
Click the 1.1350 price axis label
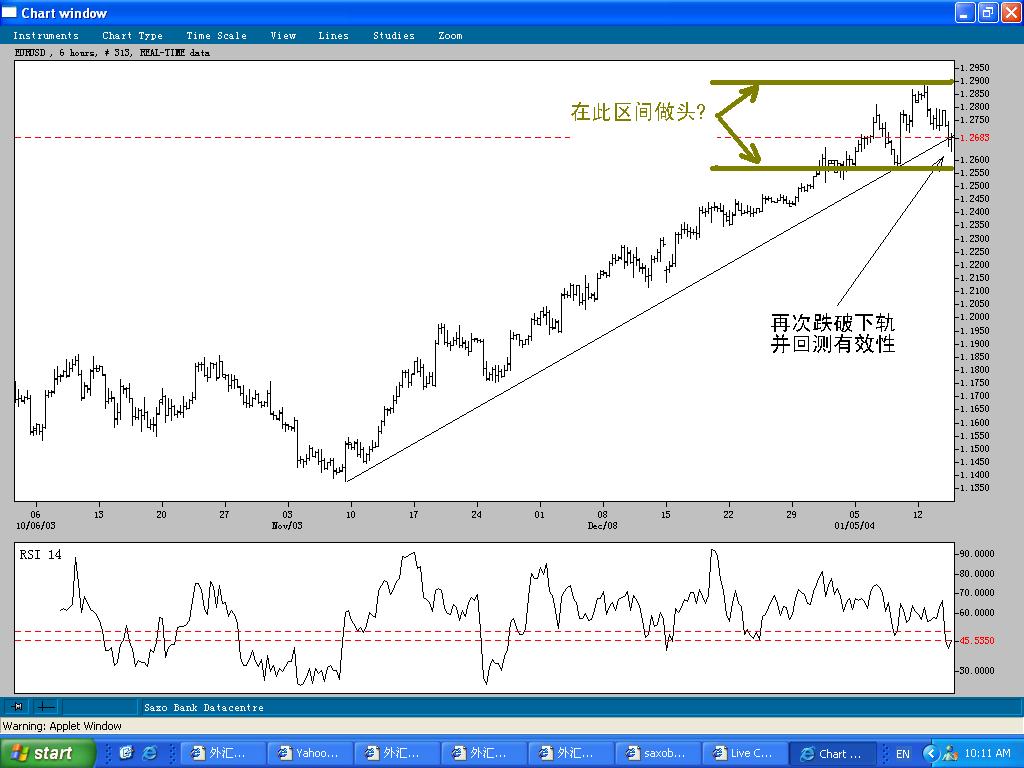[x=974, y=488]
